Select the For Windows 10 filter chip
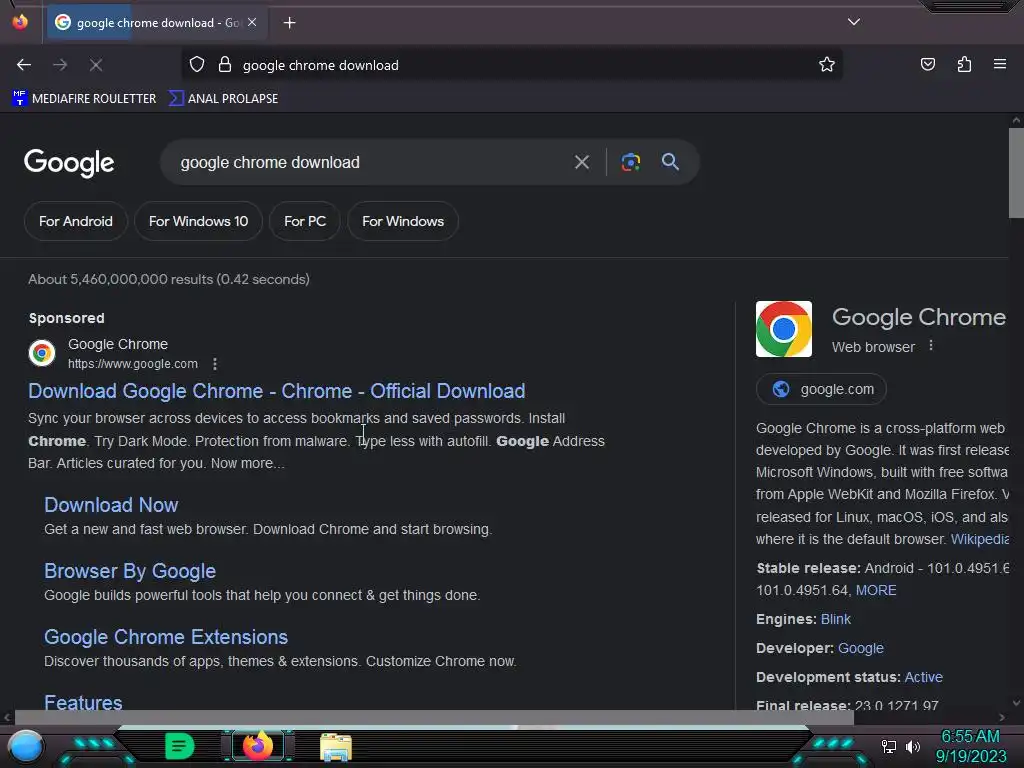Image resolution: width=1024 pixels, height=768 pixels. [x=199, y=221]
